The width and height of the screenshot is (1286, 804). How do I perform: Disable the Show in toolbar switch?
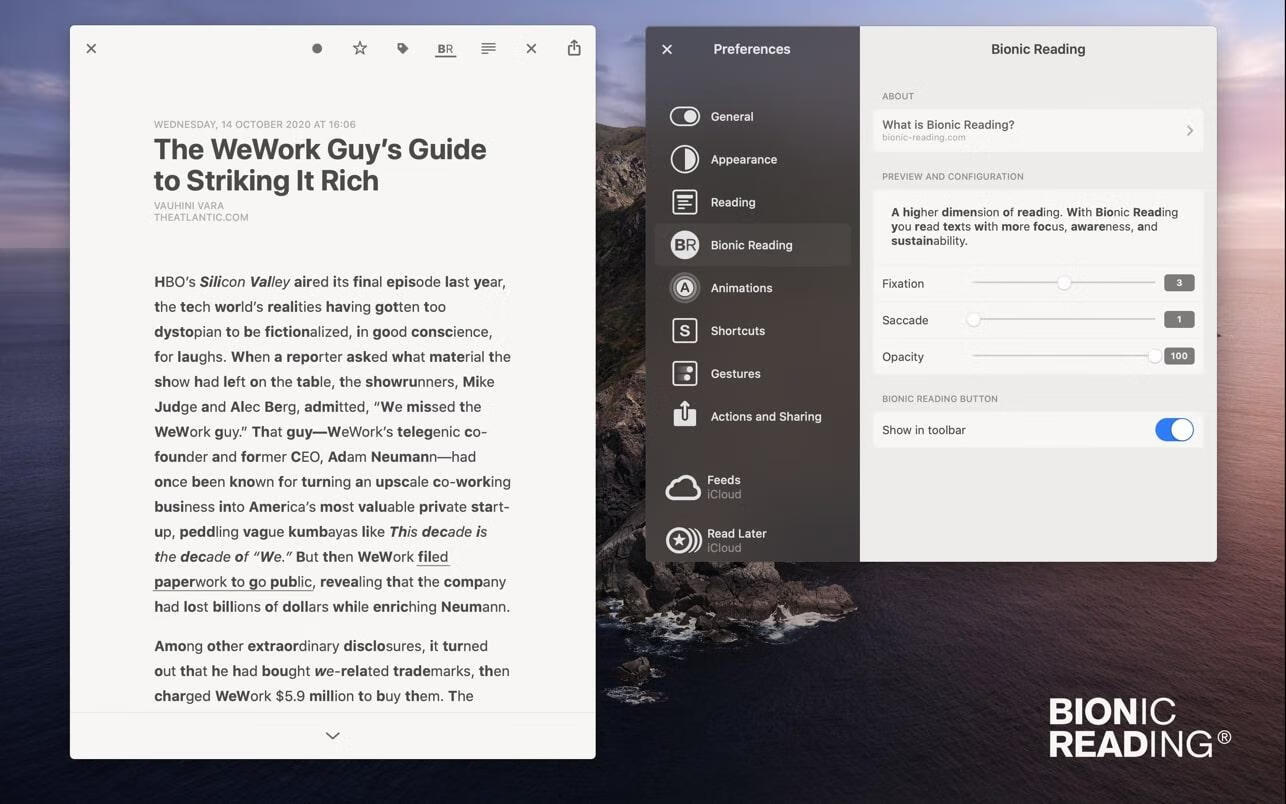coord(1173,430)
